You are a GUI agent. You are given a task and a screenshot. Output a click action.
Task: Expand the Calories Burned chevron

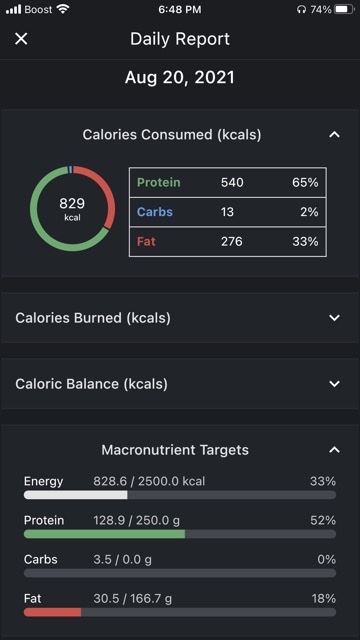334,318
